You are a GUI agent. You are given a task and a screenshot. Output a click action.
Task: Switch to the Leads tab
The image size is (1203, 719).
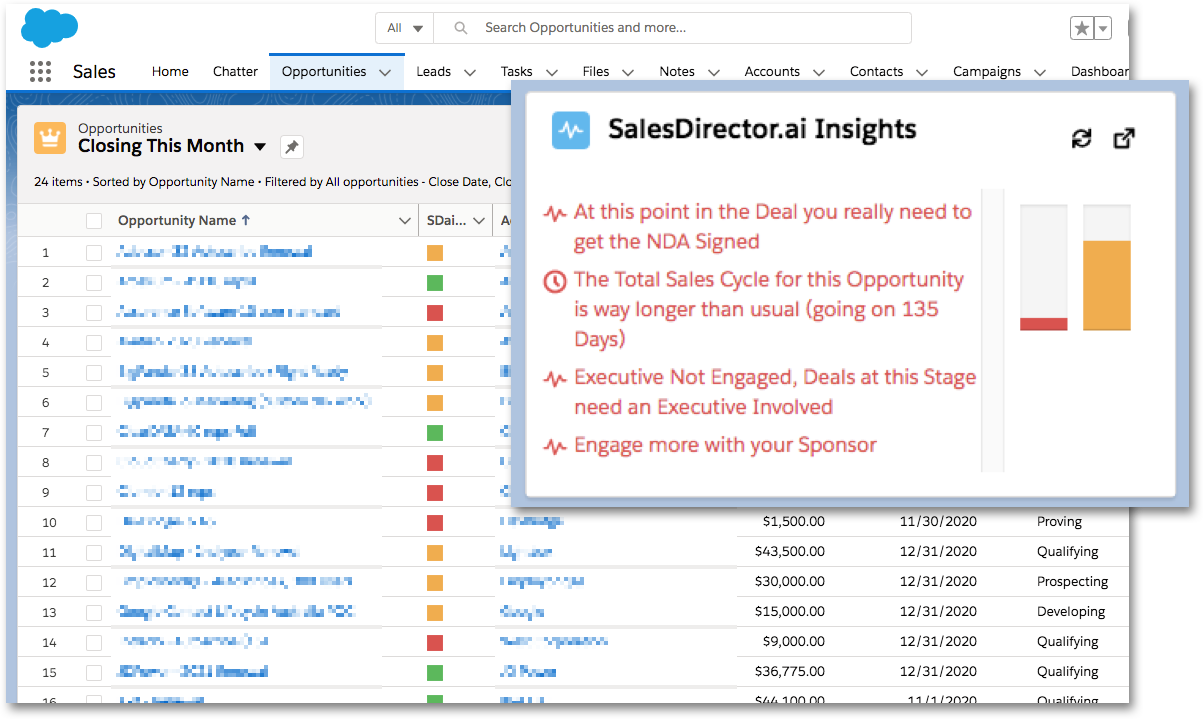[x=431, y=71]
